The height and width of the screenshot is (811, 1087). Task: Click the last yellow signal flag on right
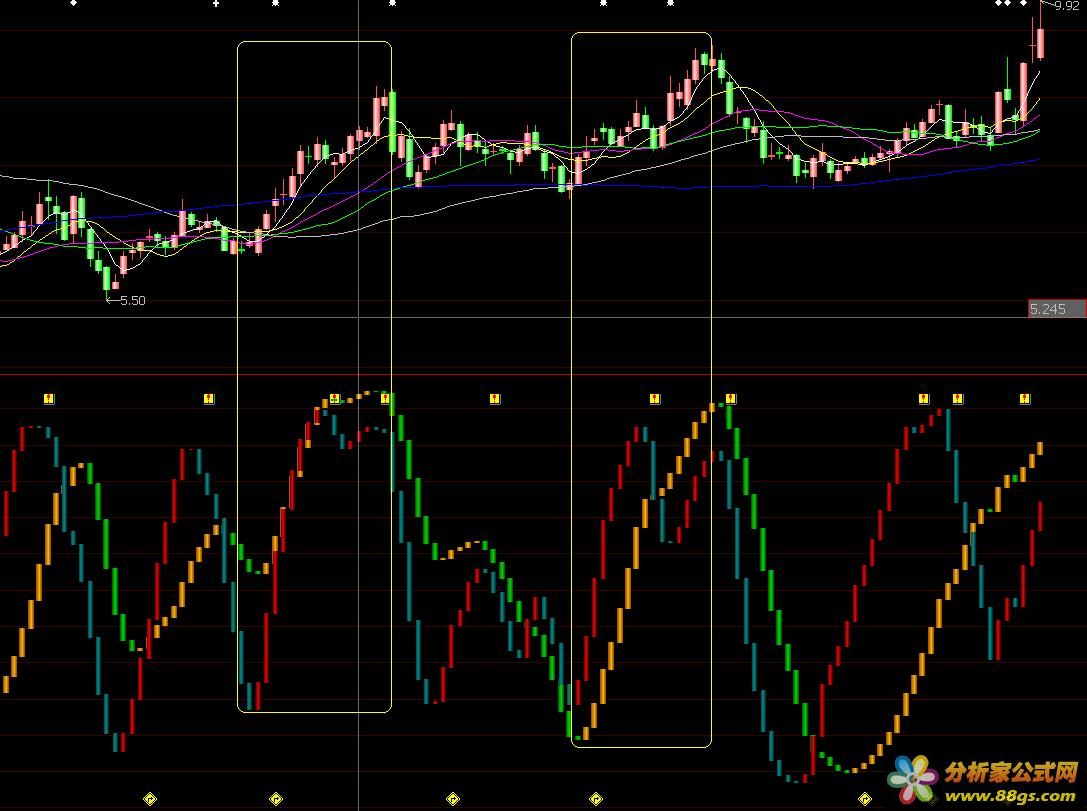(1025, 399)
